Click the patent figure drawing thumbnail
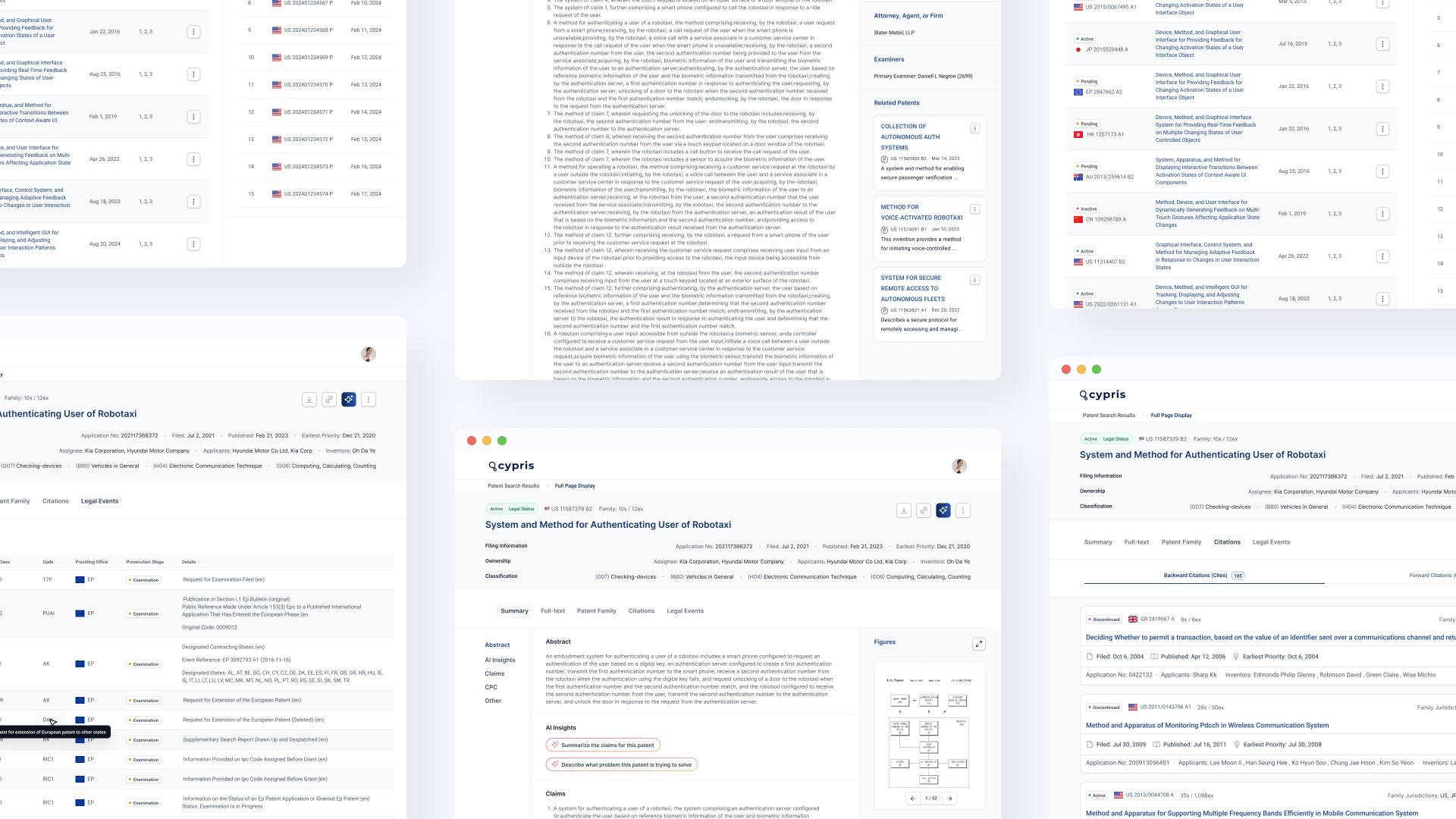Viewport: 1456px width, 819px height. coord(929,732)
